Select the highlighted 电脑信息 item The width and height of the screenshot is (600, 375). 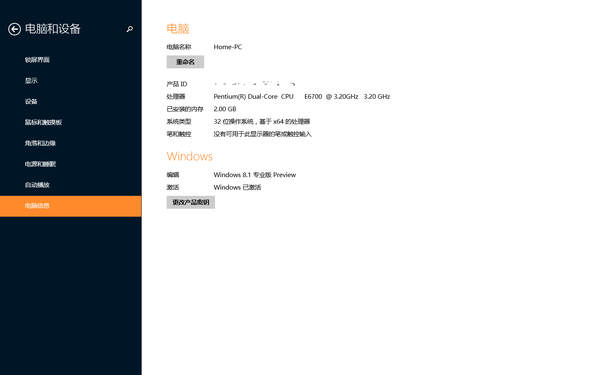tap(70, 206)
